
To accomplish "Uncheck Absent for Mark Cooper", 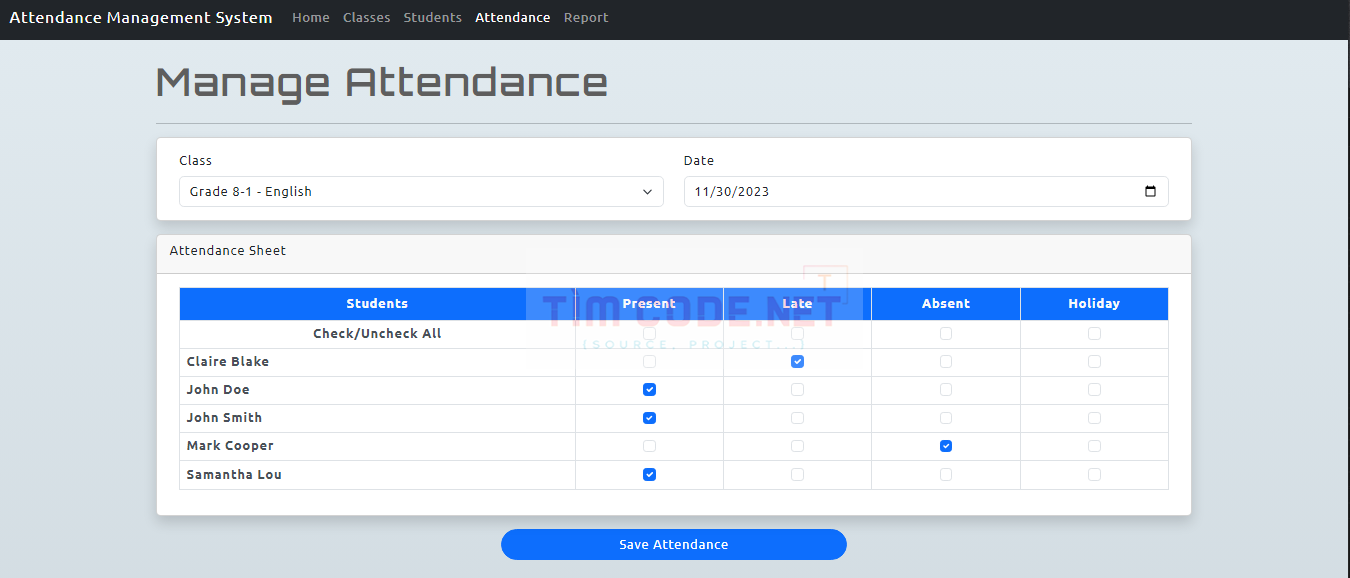I will 946,446.
